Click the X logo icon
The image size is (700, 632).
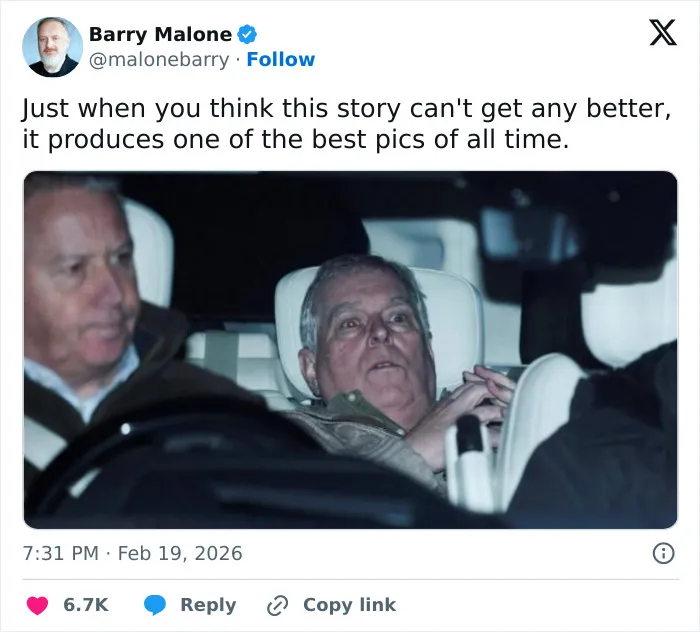click(x=663, y=33)
